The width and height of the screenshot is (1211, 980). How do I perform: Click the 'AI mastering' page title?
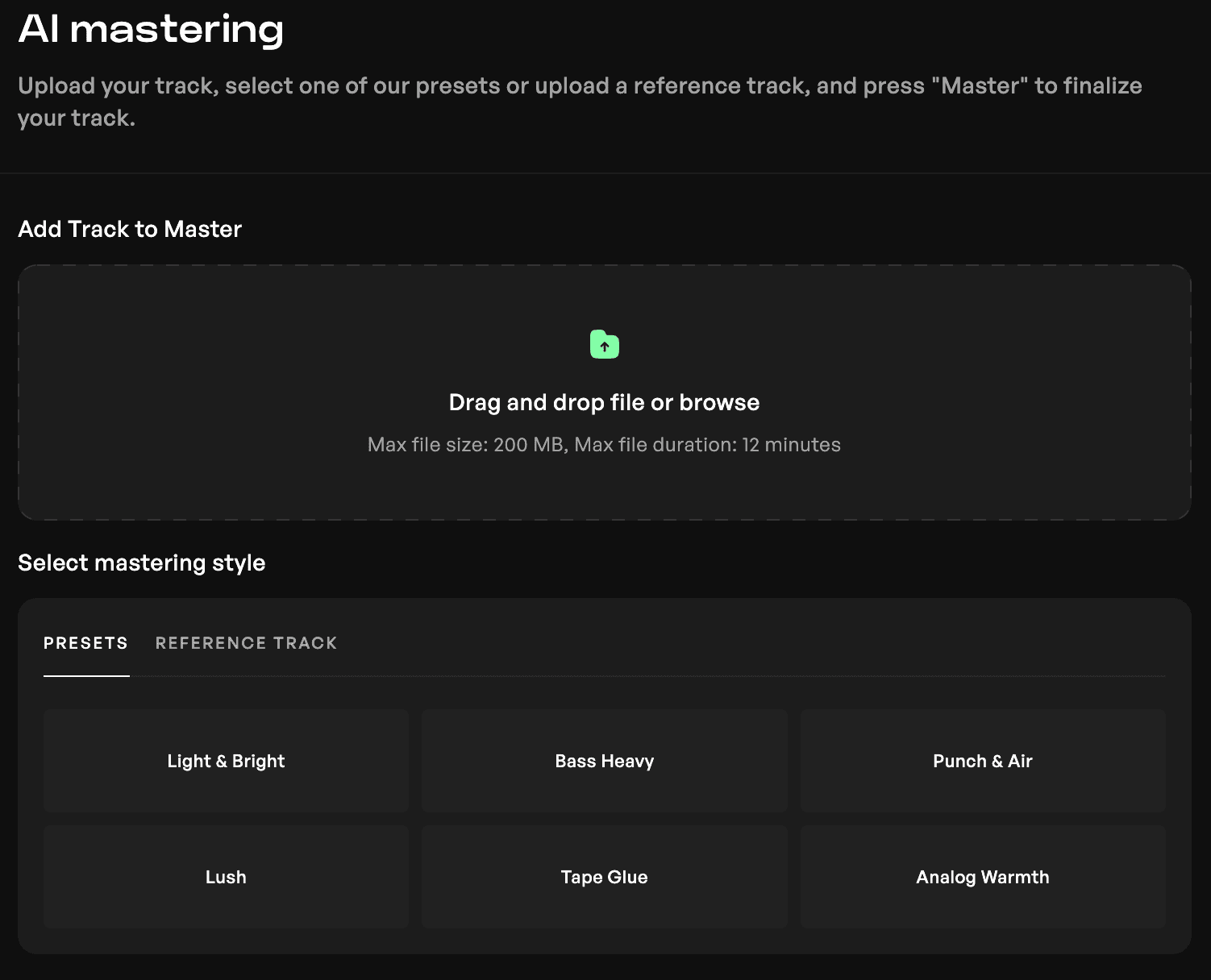(x=151, y=29)
